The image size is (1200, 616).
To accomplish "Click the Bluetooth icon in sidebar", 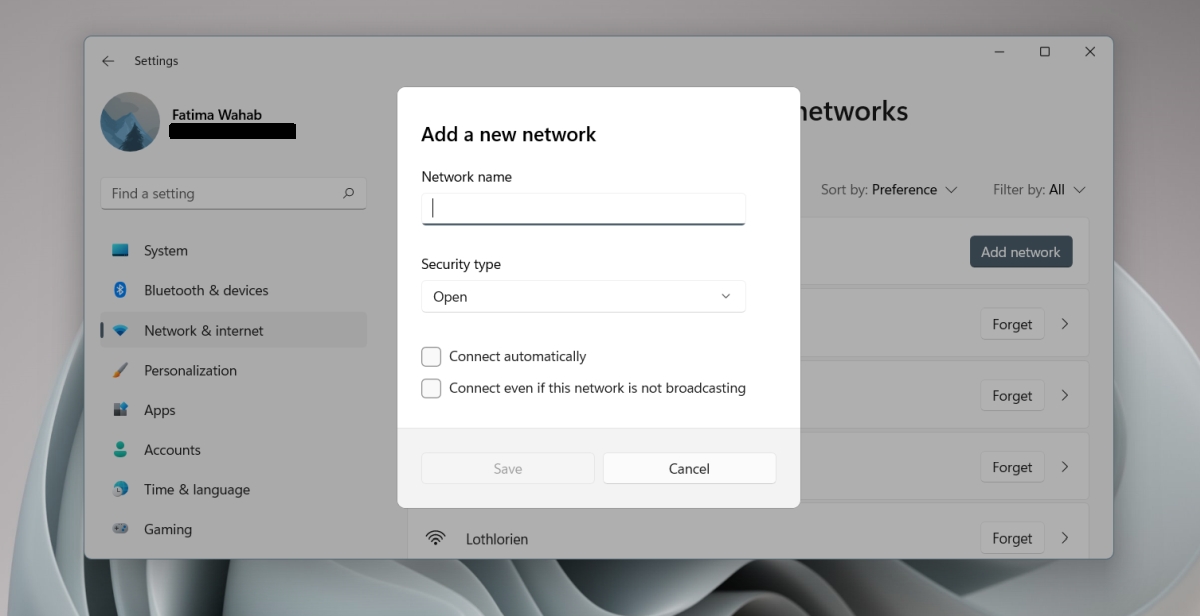I will click(x=120, y=290).
